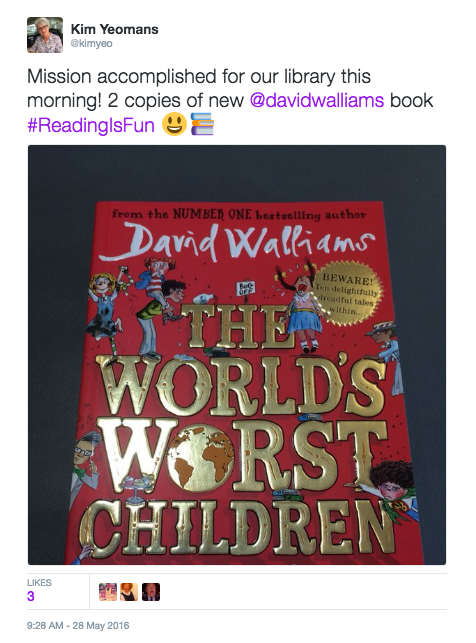Follow the @davidwalliams mention link
Screen dimensions: 476x643
click(x=317, y=100)
